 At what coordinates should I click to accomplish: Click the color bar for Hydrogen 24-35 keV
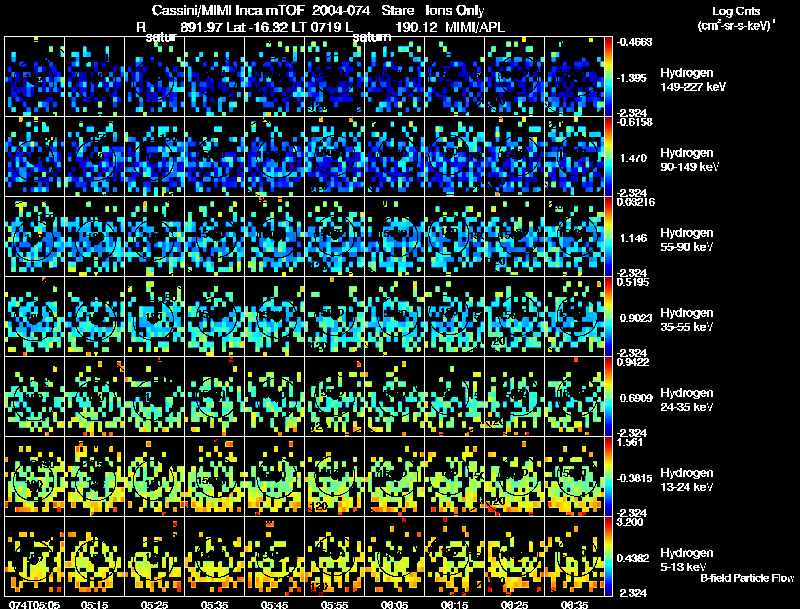[x=608, y=396]
